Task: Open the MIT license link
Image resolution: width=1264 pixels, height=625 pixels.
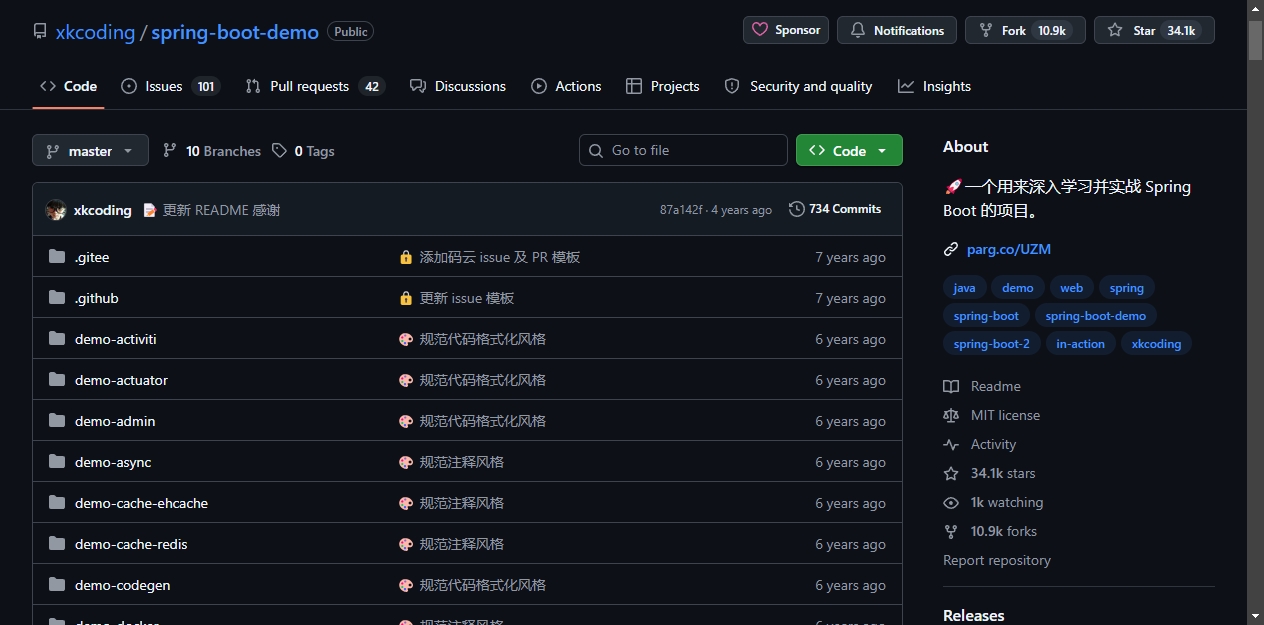Action: point(992,415)
